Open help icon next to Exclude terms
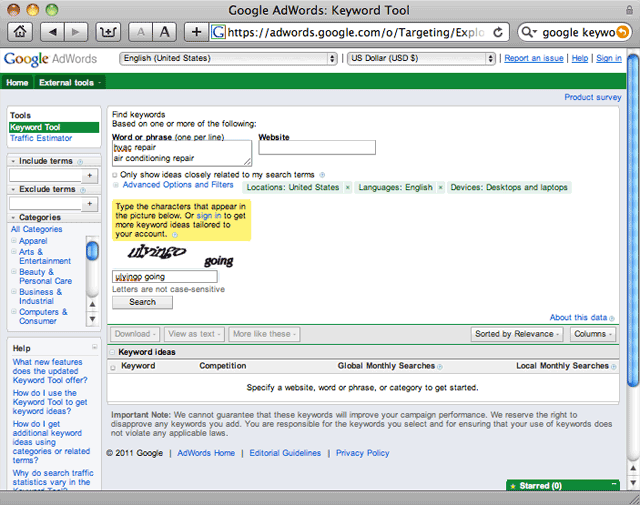This screenshot has height=505, width=640. tap(83, 190)
